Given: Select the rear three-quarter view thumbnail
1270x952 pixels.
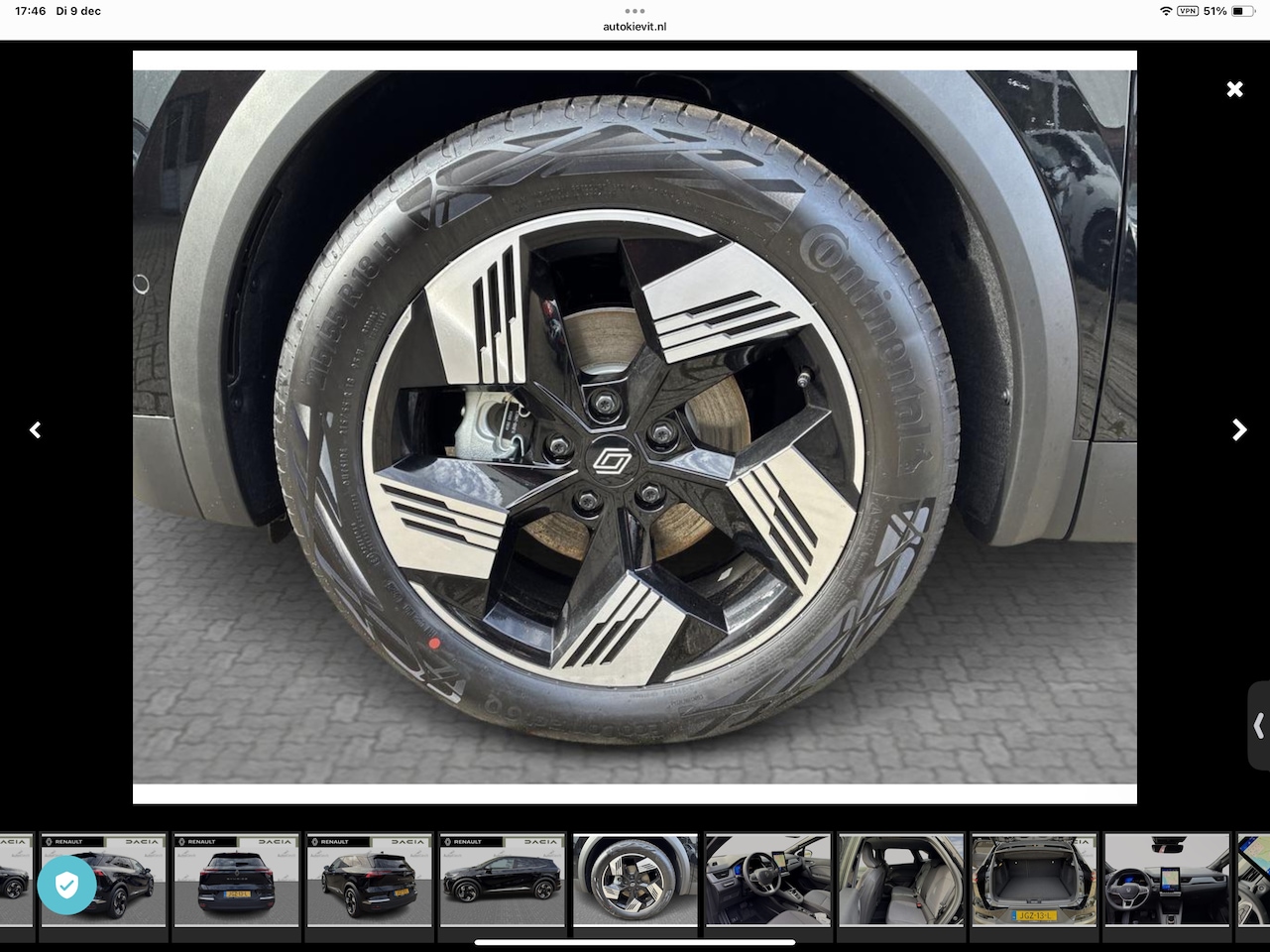Looking at the screenshot, I should click(x=369, y=881).
